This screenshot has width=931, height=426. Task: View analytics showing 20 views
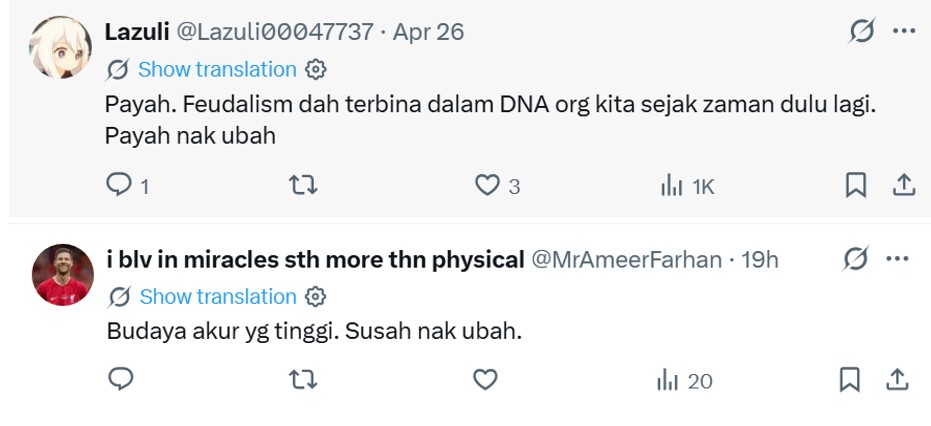(684, 380)
